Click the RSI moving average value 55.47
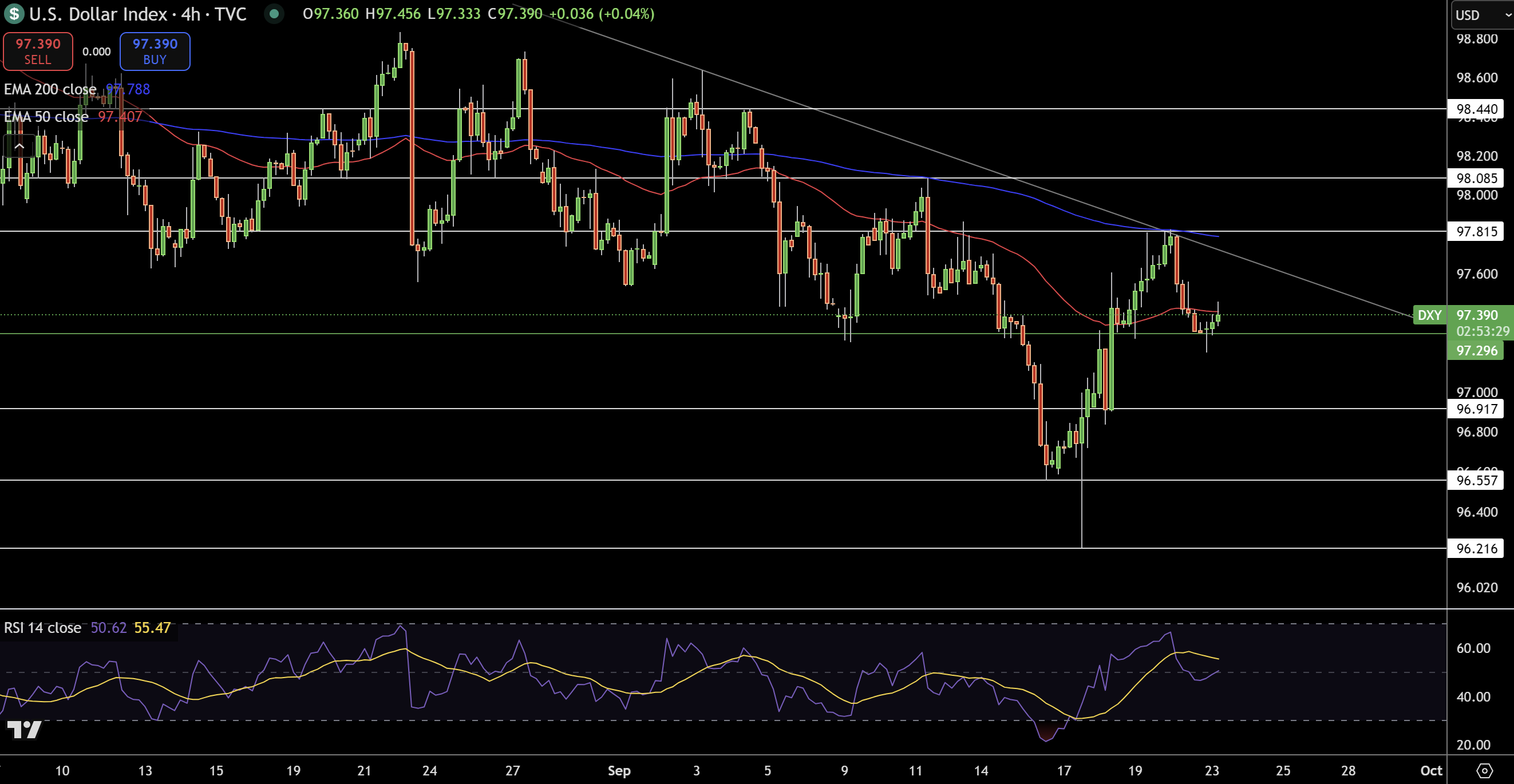Screen dimensions: 1514x784 point(152,628)
